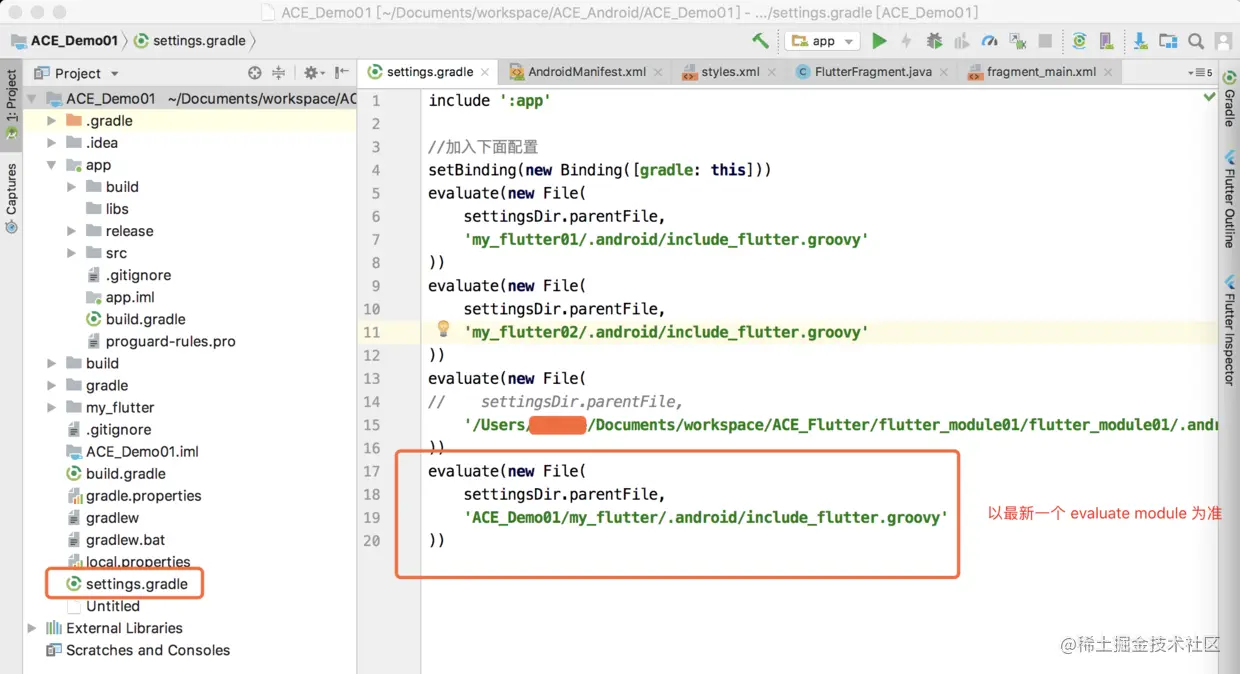Open the SDK Manager download icon
Image resolution: width=1240 pixels, height=674 pixels.
tap(1141, 41)
